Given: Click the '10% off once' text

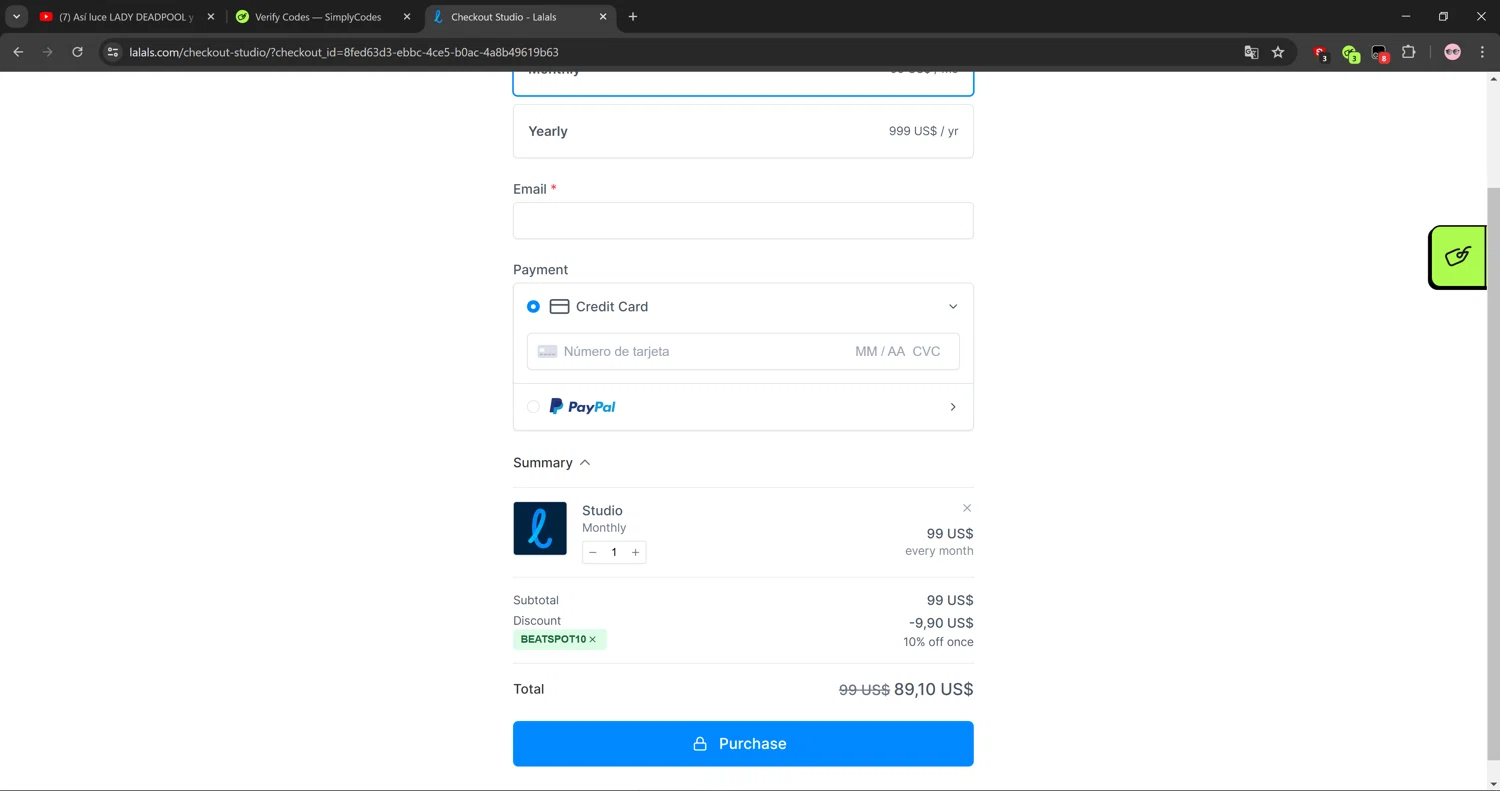Looking at the screenshot, I should click(938, 642).
